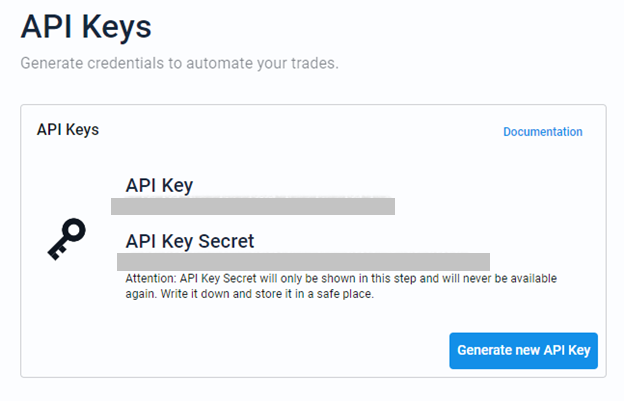Image resolution: width=624 pixels, height=401 pixels.
Task: Open the Documentation link
Action: coord(542,132)
